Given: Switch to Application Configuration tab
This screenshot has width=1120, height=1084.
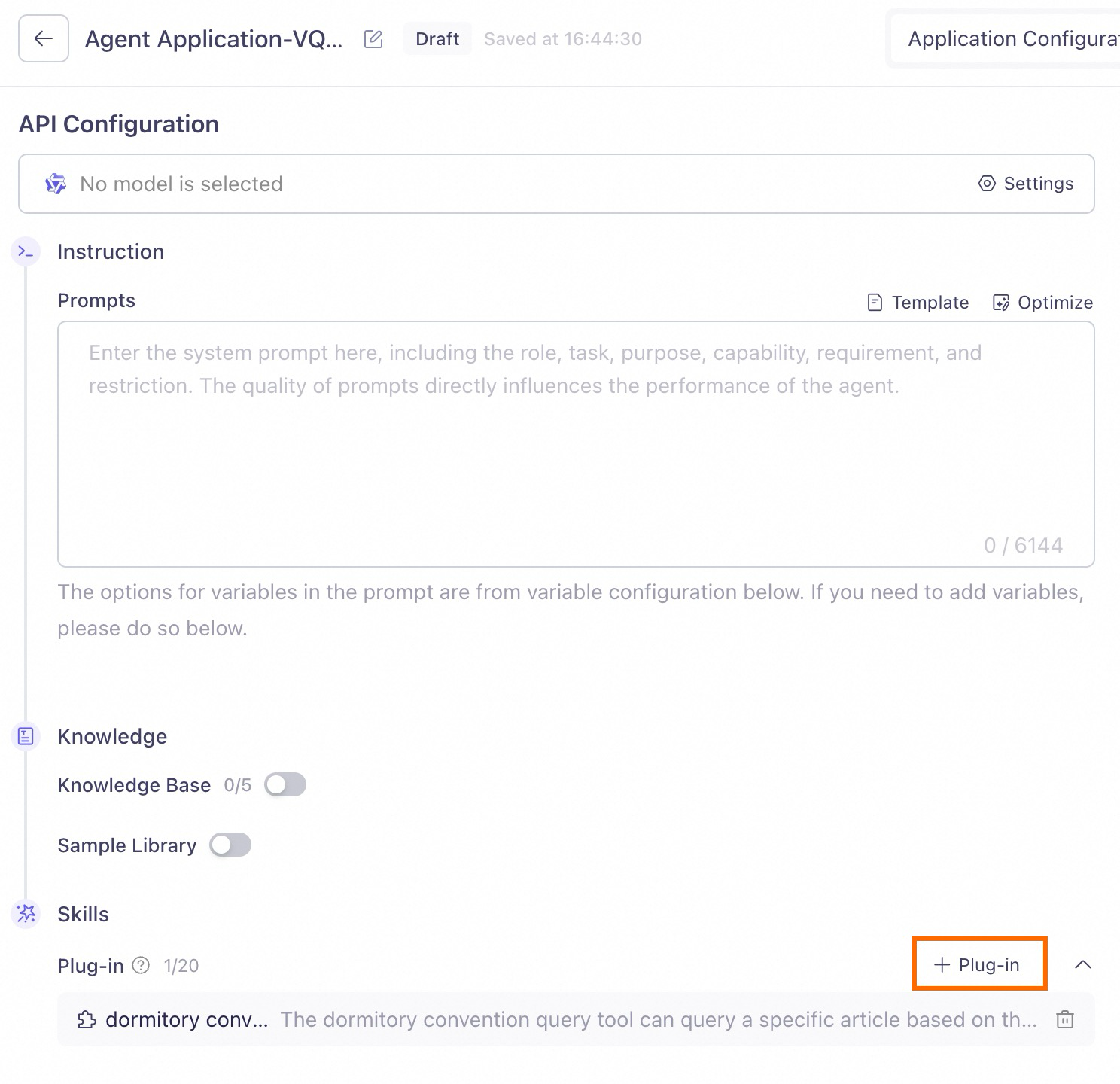Looking at the screenshot, I should tap(1010, 39).
